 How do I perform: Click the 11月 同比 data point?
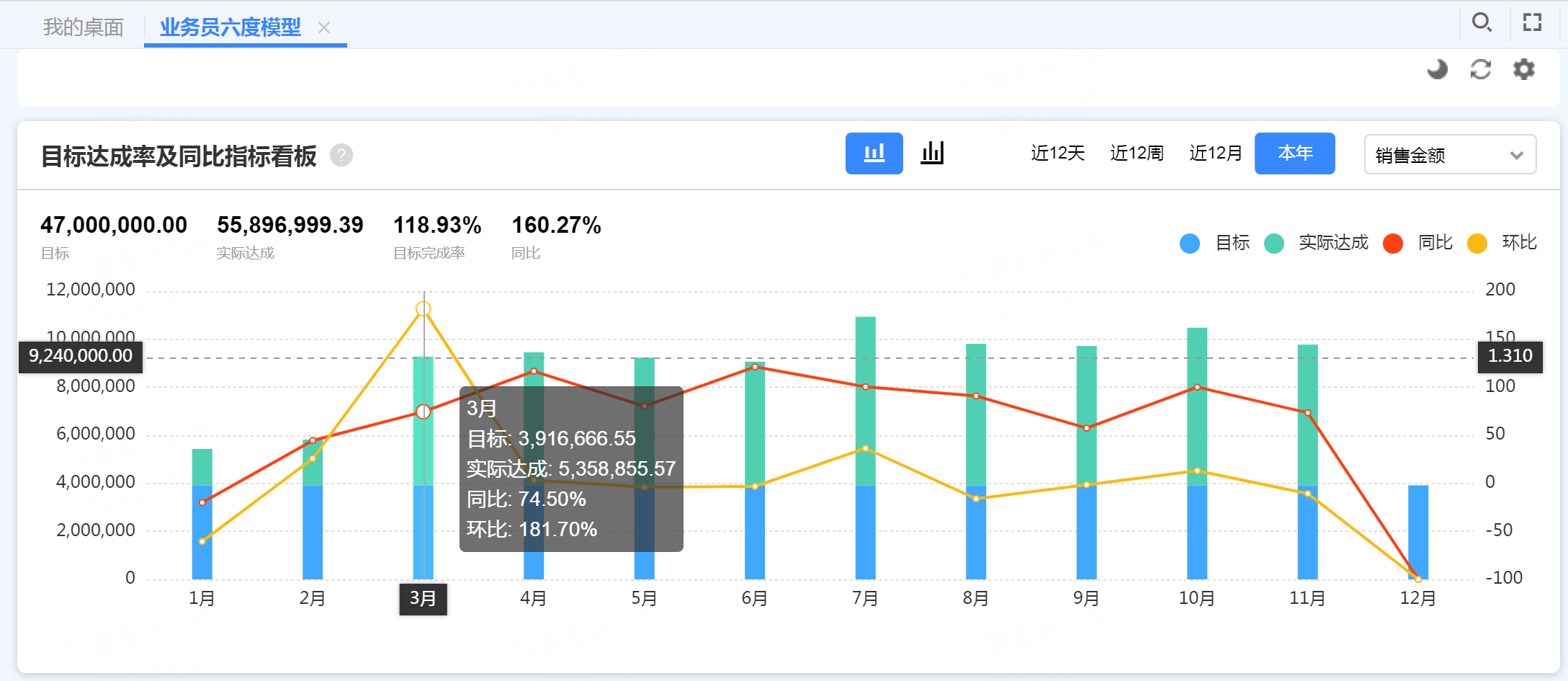pyautogui.click(x=1308, y=413)
